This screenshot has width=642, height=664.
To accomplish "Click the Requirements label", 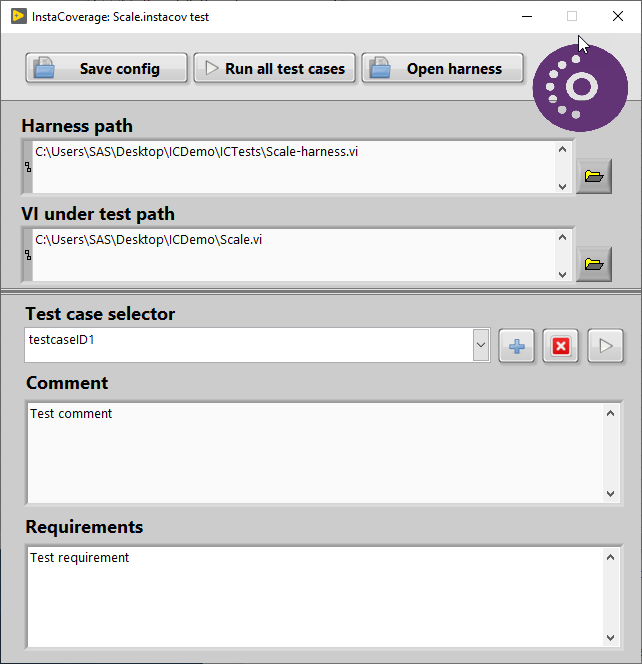I will pyautogui.click(x=84, y=527).
